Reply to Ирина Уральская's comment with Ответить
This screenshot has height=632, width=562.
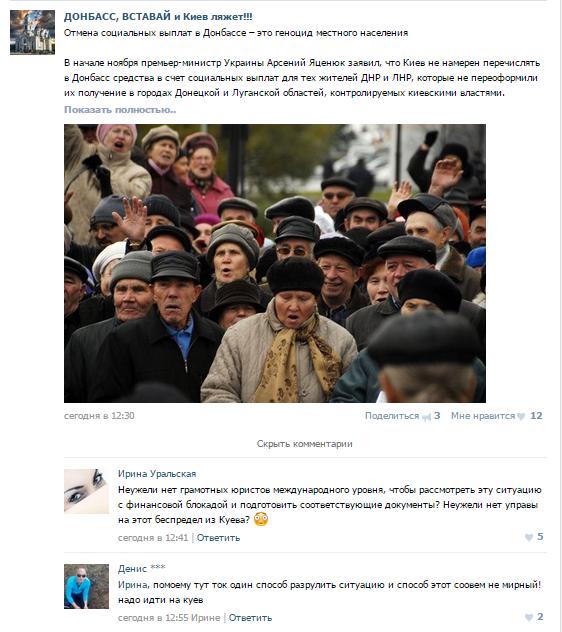(x=218, y=538)
